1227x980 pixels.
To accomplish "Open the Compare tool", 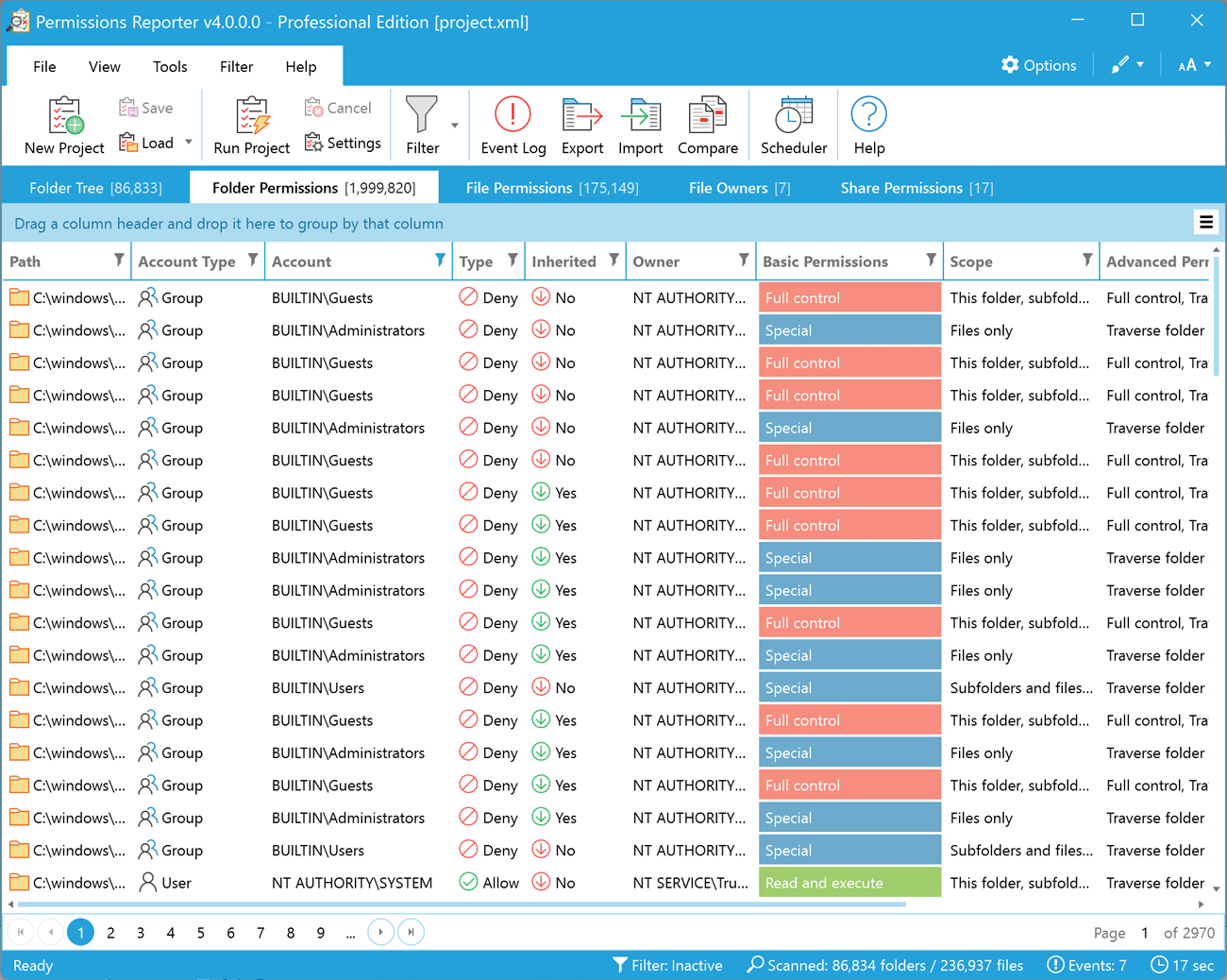I will [708, 125].
